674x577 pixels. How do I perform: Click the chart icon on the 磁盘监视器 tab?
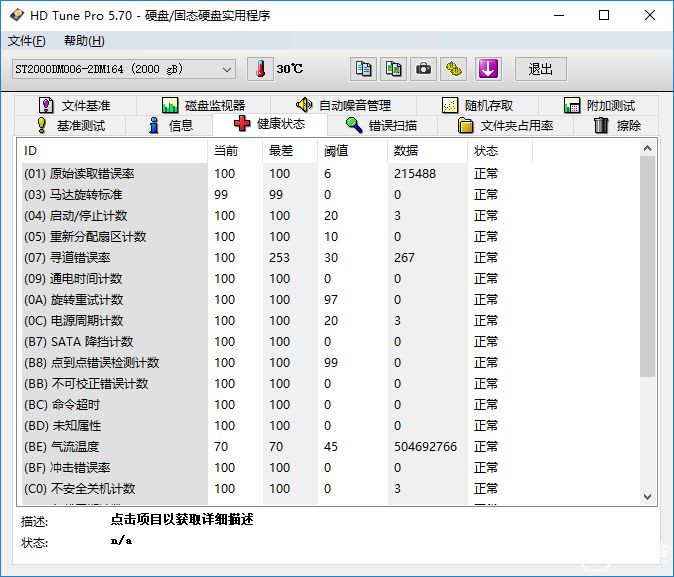pyautogui.click(x=170, y=105)
